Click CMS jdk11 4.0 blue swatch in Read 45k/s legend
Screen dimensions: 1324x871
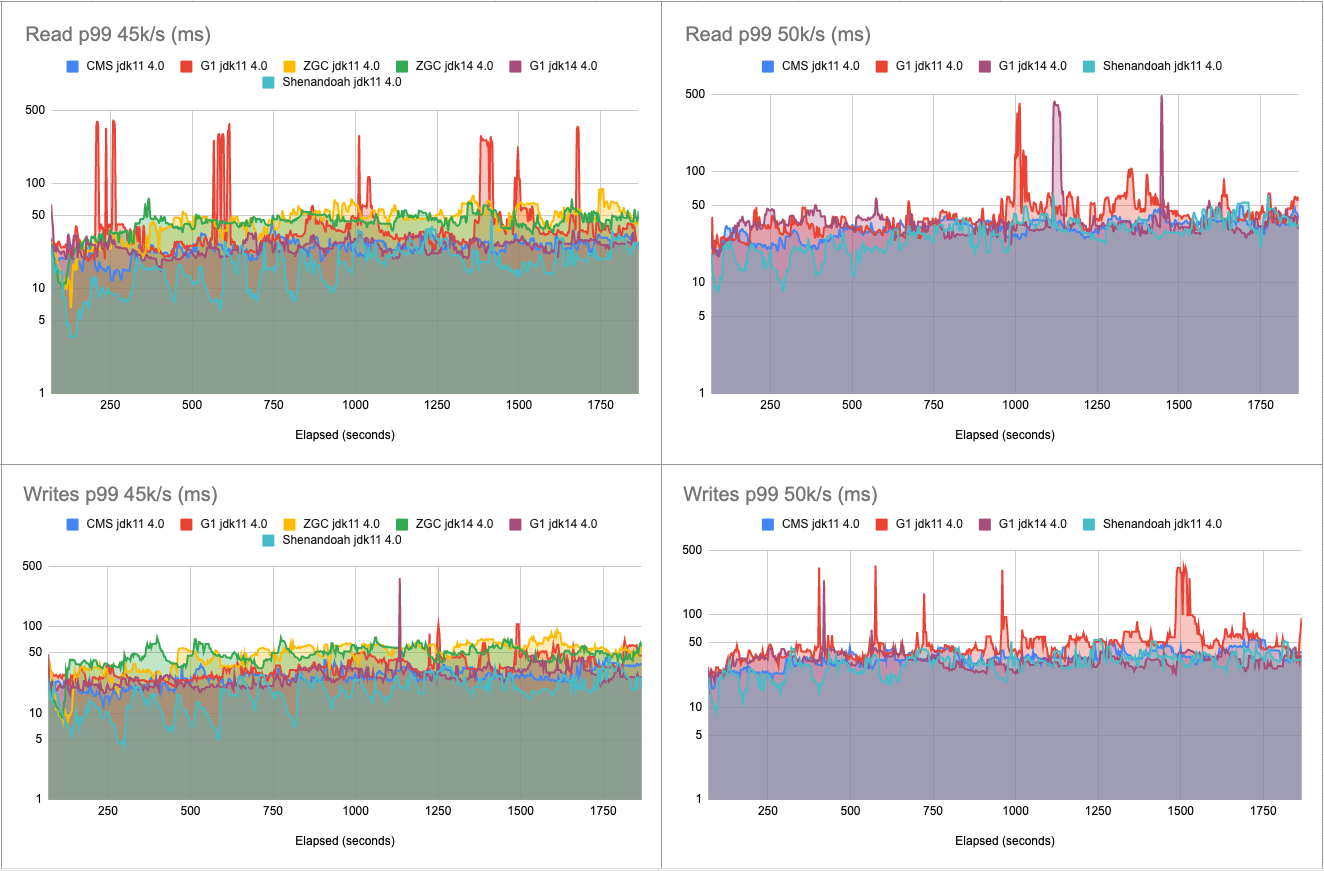coord(71,67)
